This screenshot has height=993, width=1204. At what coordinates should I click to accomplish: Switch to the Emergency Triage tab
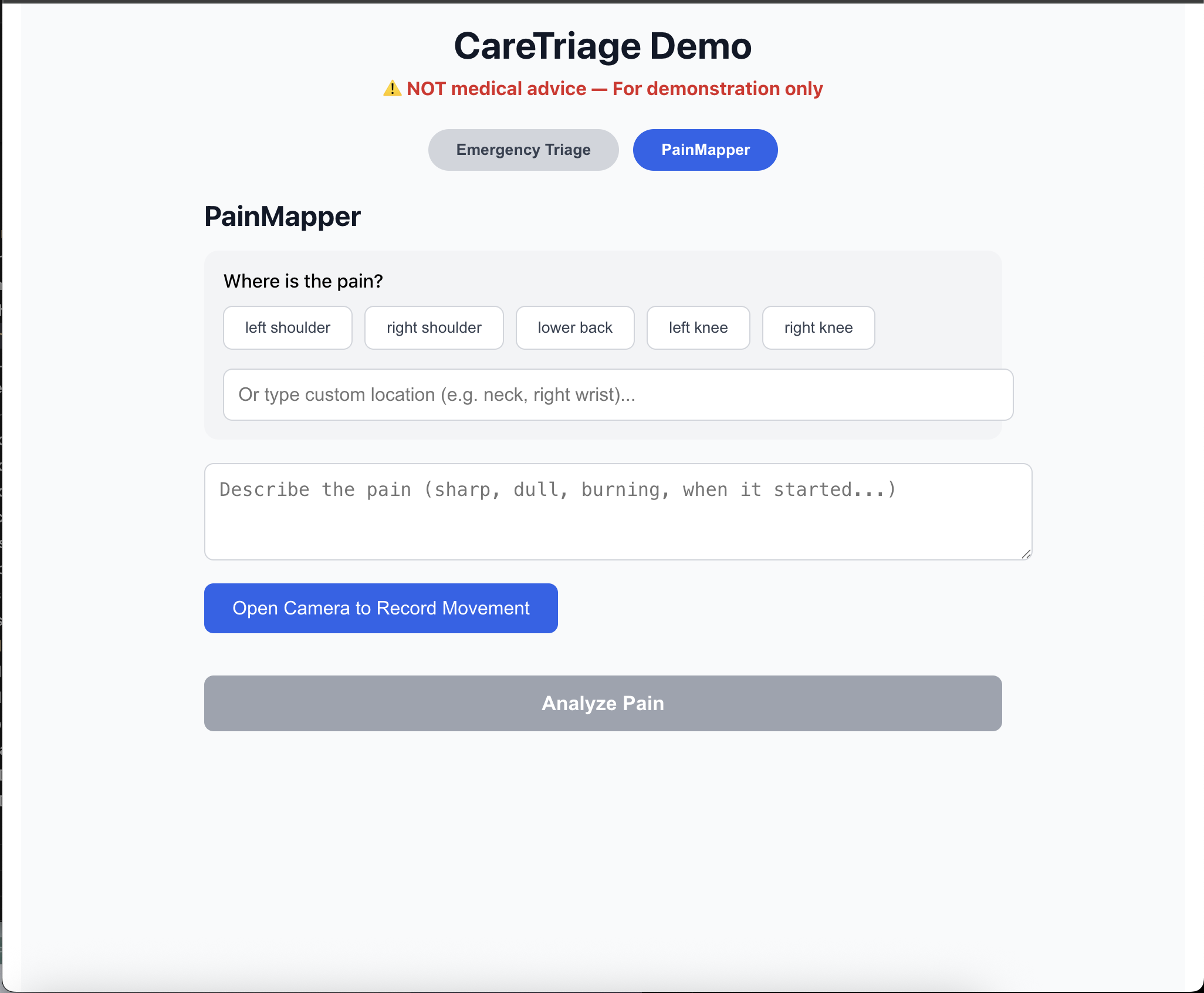click(x=523, y=150)
